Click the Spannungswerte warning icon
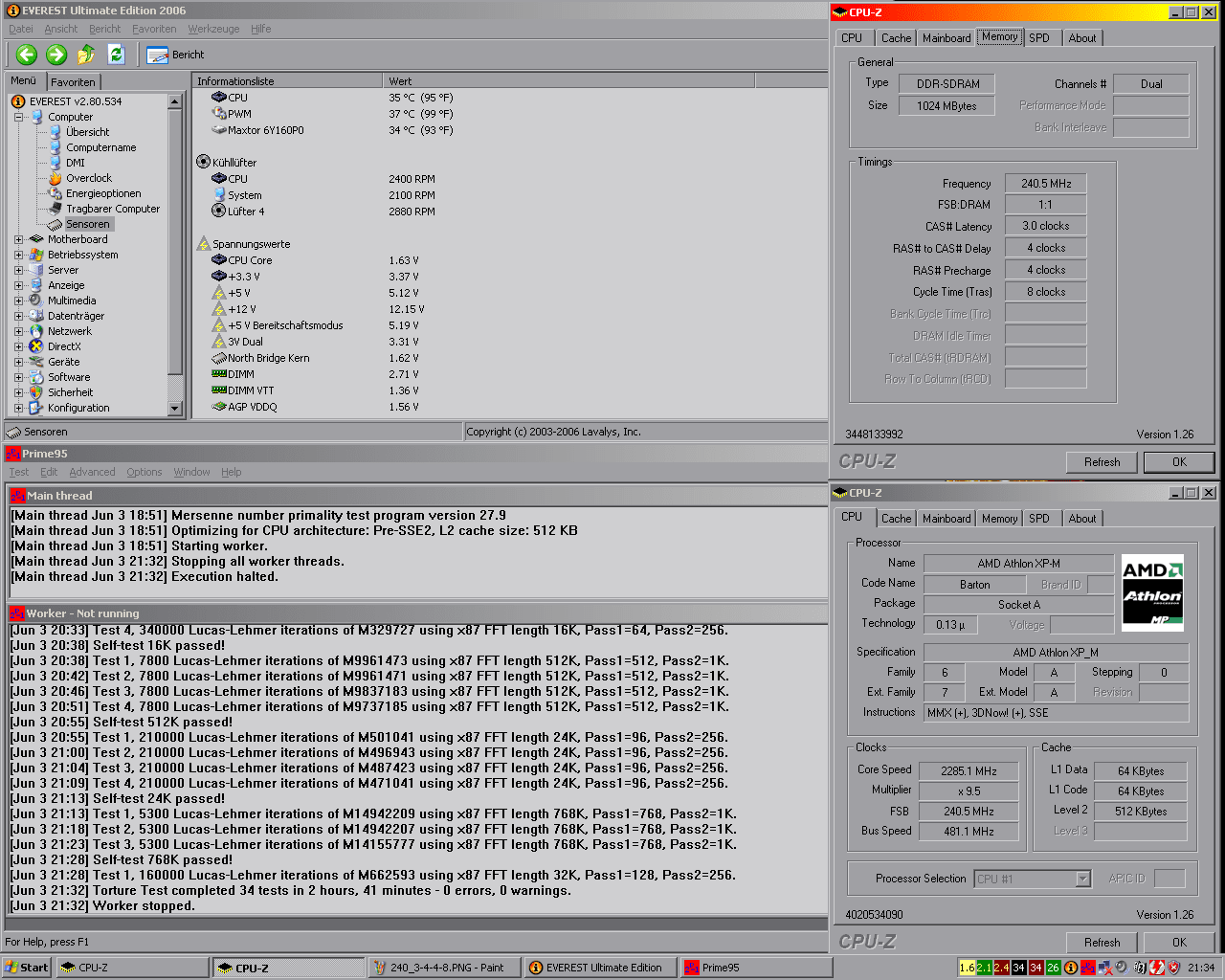The height and width of the screenshot is (980, 1225). pyautogui.click(x=203, y=244)
